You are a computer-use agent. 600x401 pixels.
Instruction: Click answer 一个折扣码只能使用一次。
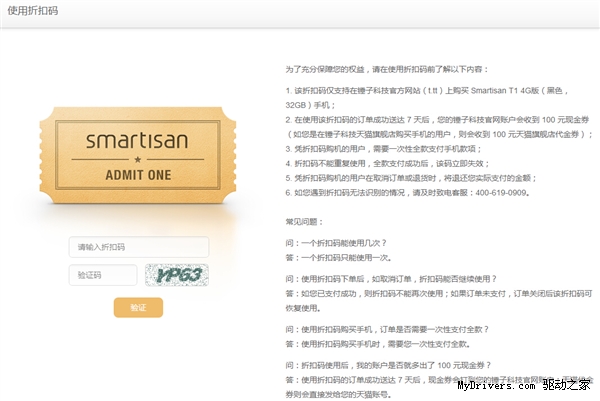click(x=338, y=258)
